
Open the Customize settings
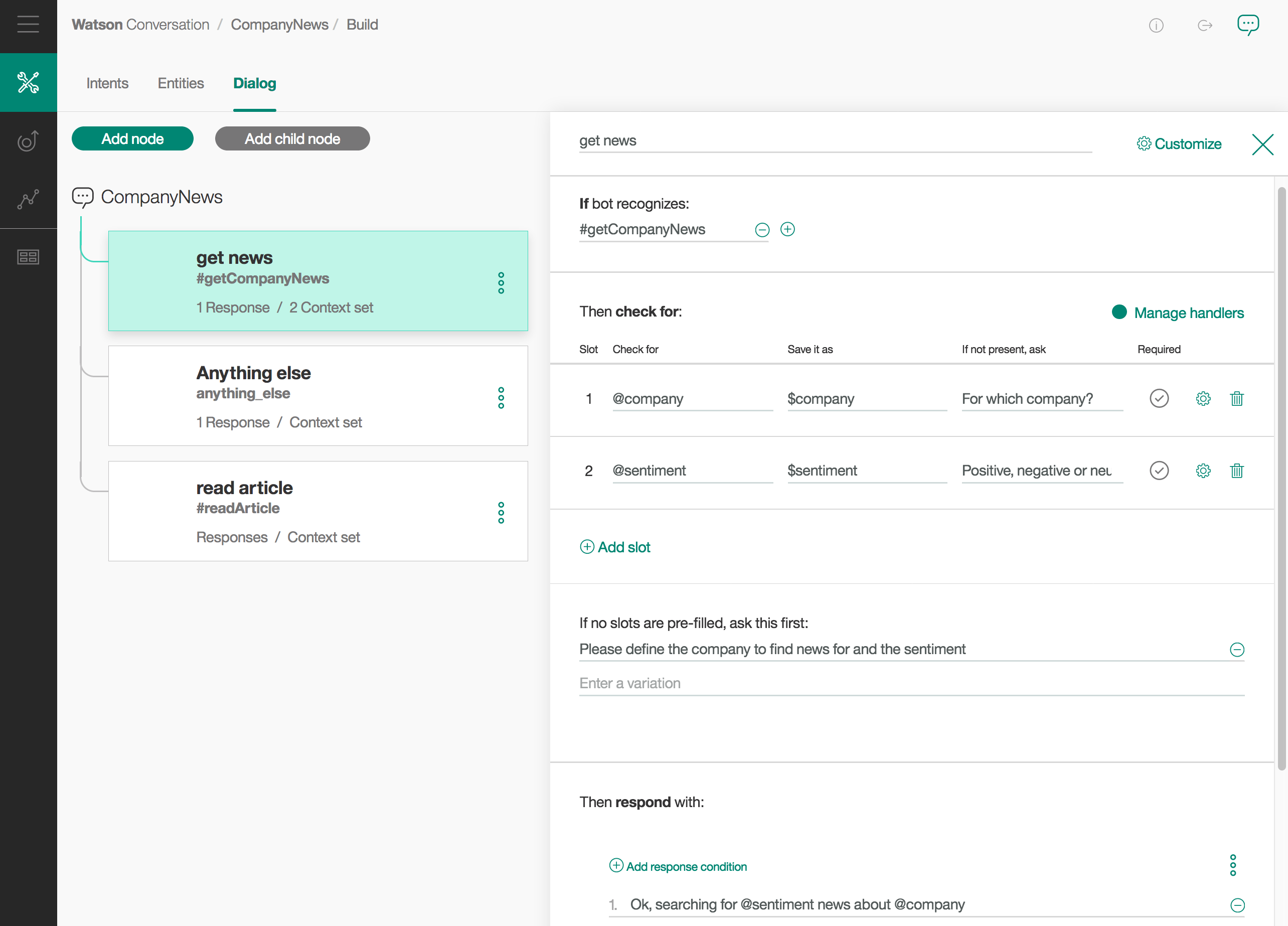pyautogui.click(x=1178, y=144)
